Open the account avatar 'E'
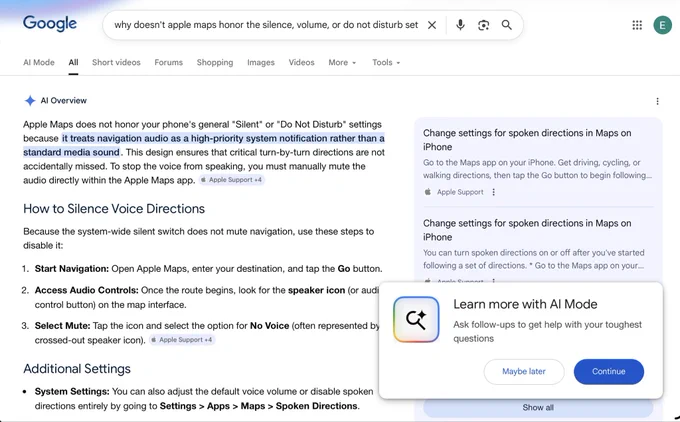This screenshot has height=422, width=680. point(662,25)
